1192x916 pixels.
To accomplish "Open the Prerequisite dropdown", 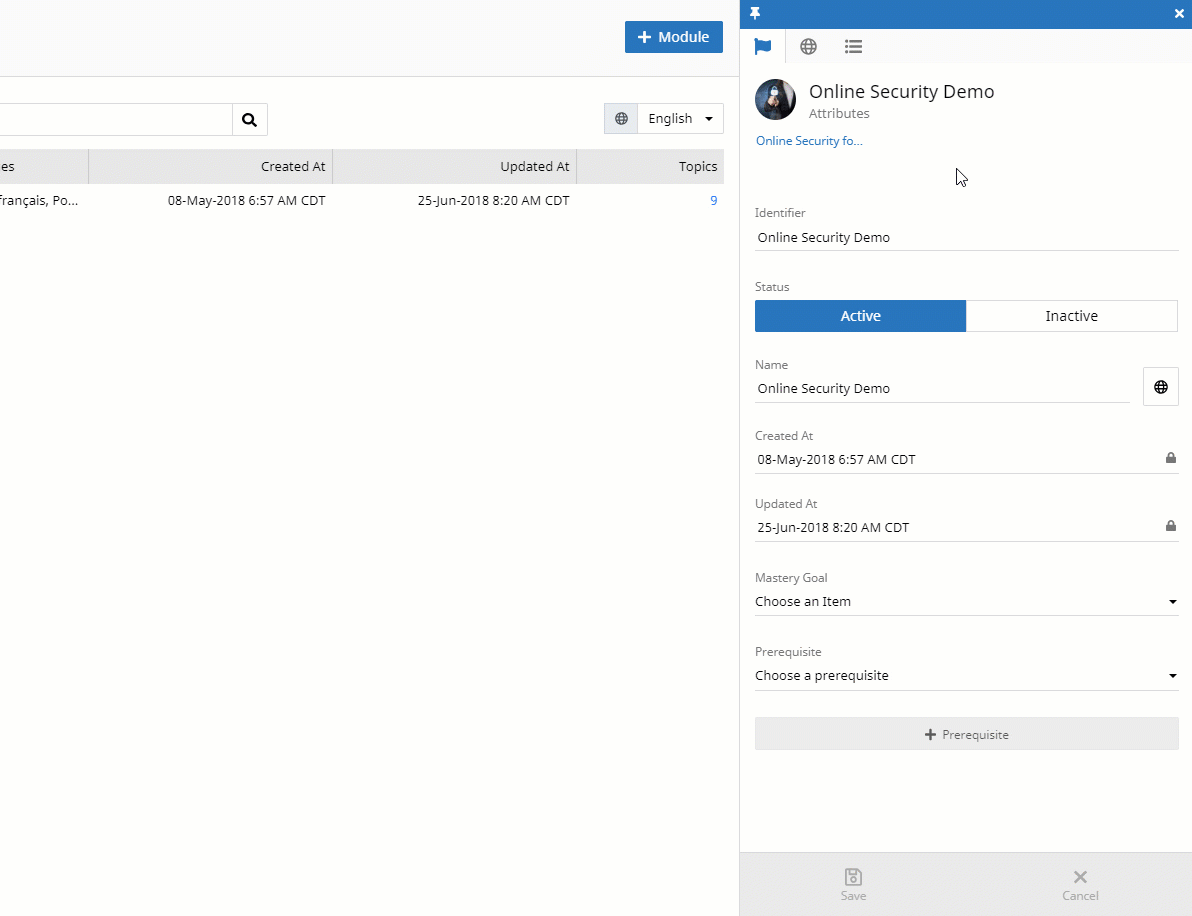I will 966,676.
